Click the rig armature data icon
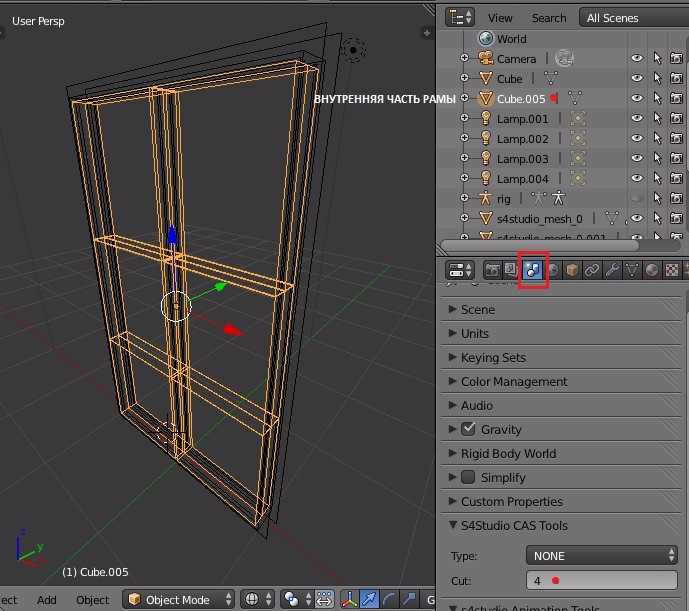This screenshot has width=689, height=611. click(x=539, y=198)
